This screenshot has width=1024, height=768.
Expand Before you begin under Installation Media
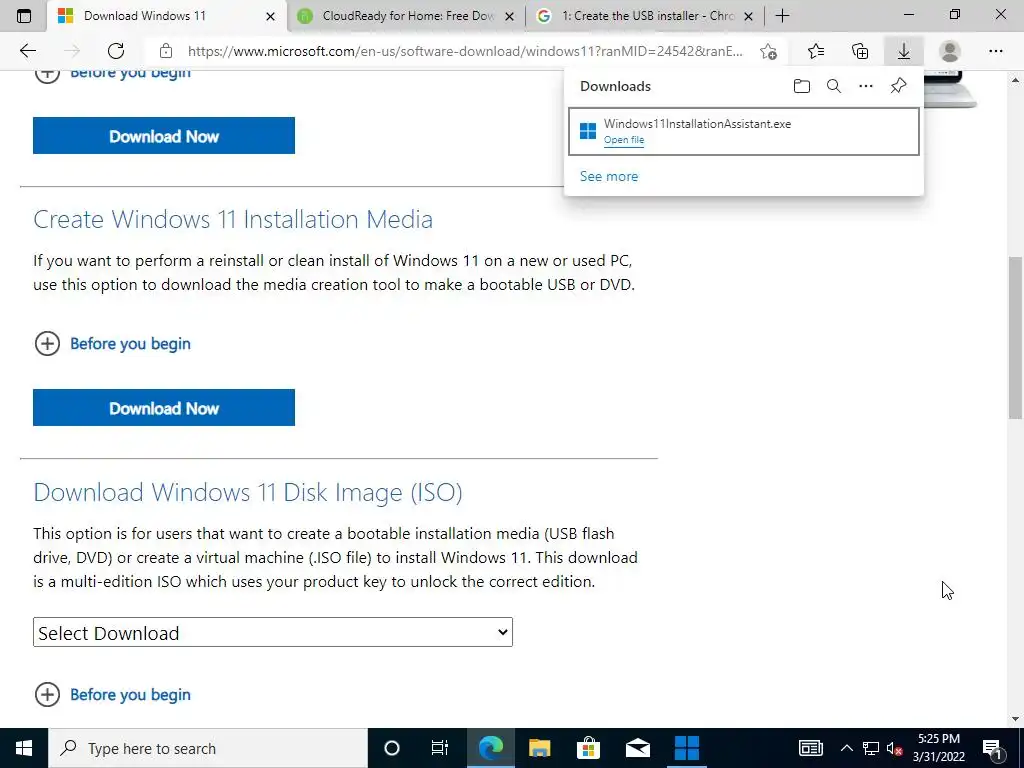[x=112, y=344]
